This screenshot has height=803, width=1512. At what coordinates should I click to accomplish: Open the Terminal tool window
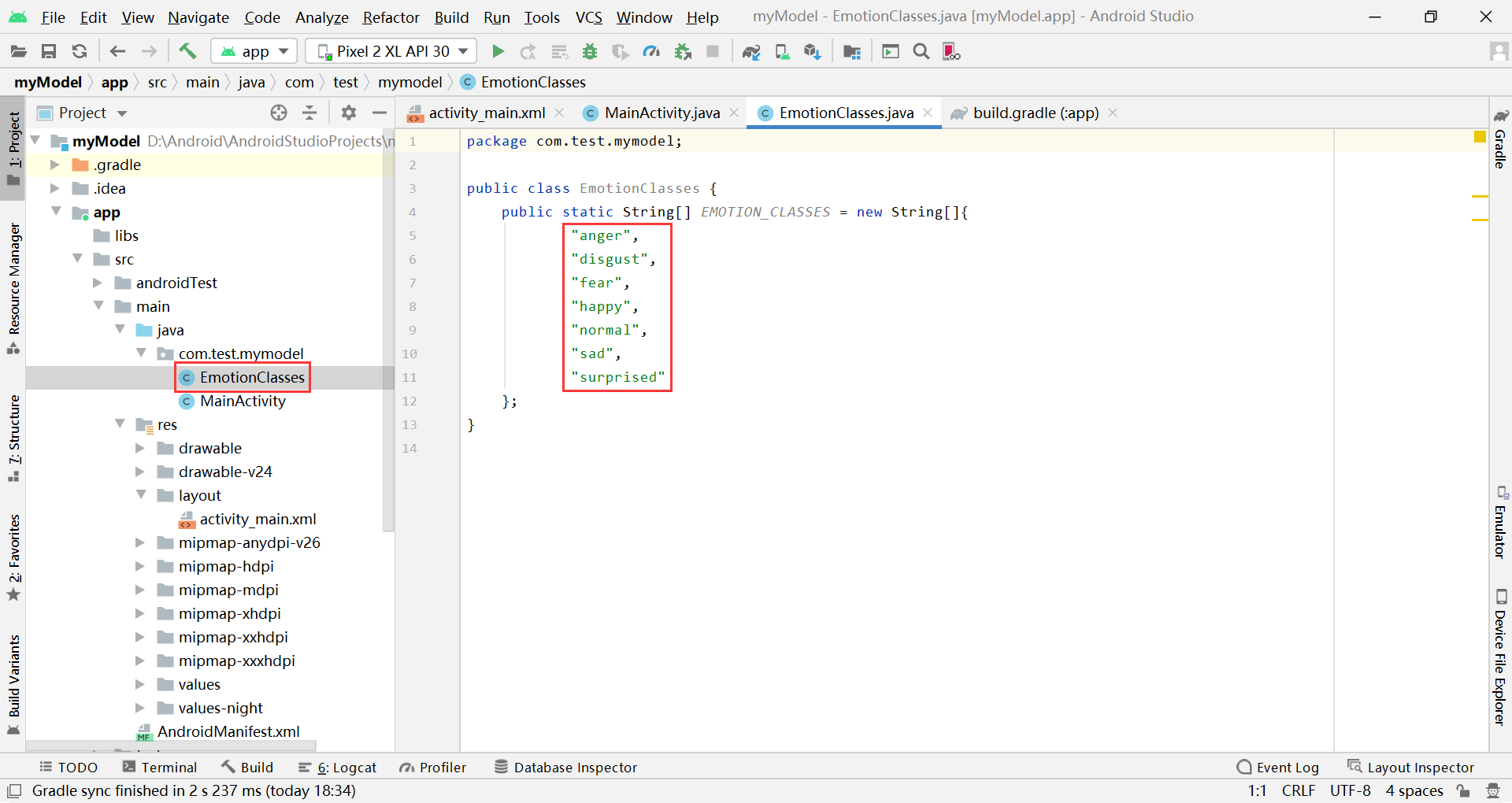pyautogui.click(x=160, y=768)
